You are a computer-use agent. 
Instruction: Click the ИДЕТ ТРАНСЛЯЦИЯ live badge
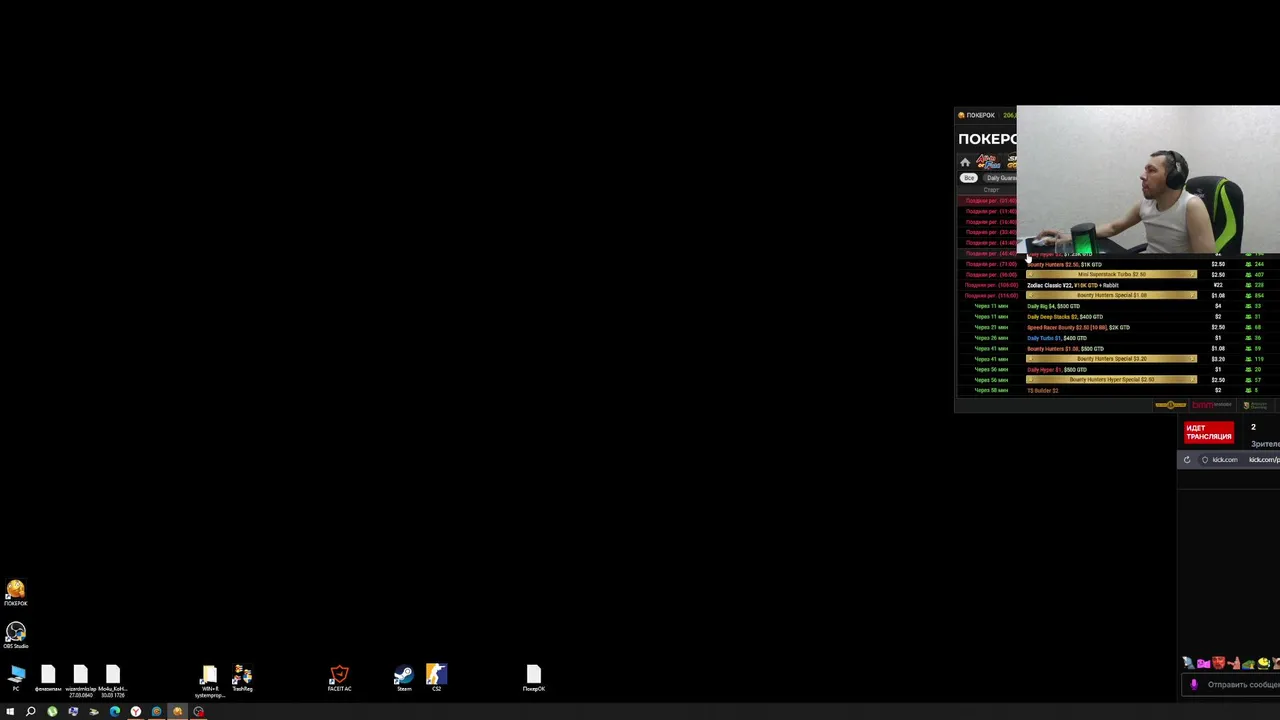pos(1209,432)
